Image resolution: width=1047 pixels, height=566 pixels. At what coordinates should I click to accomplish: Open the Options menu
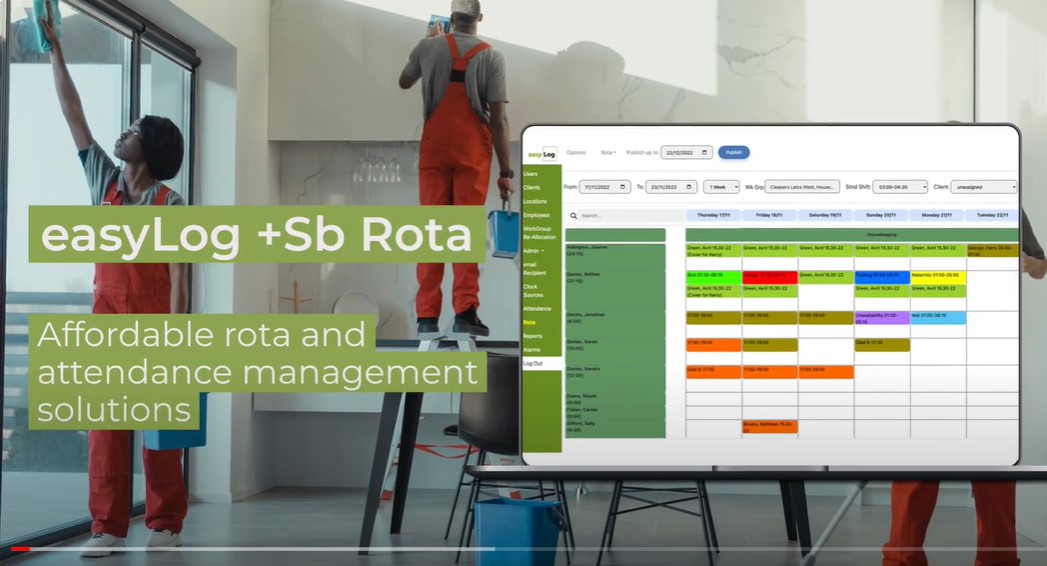tap(576, 153)
